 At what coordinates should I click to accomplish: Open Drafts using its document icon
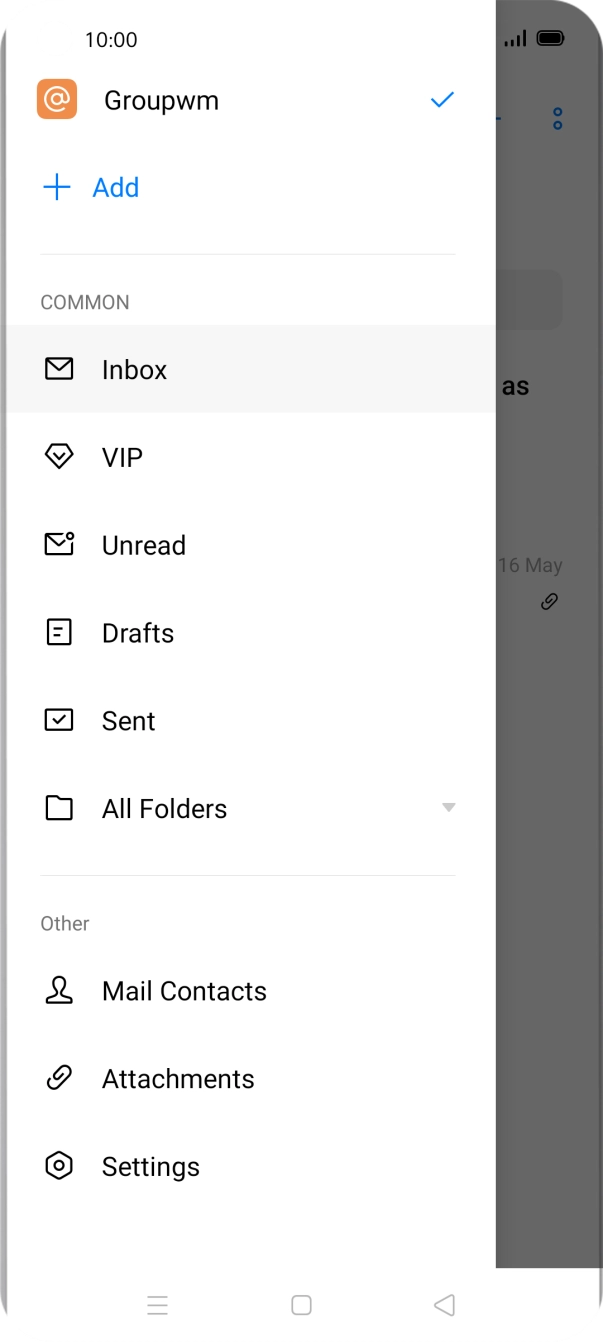[59, 632]
